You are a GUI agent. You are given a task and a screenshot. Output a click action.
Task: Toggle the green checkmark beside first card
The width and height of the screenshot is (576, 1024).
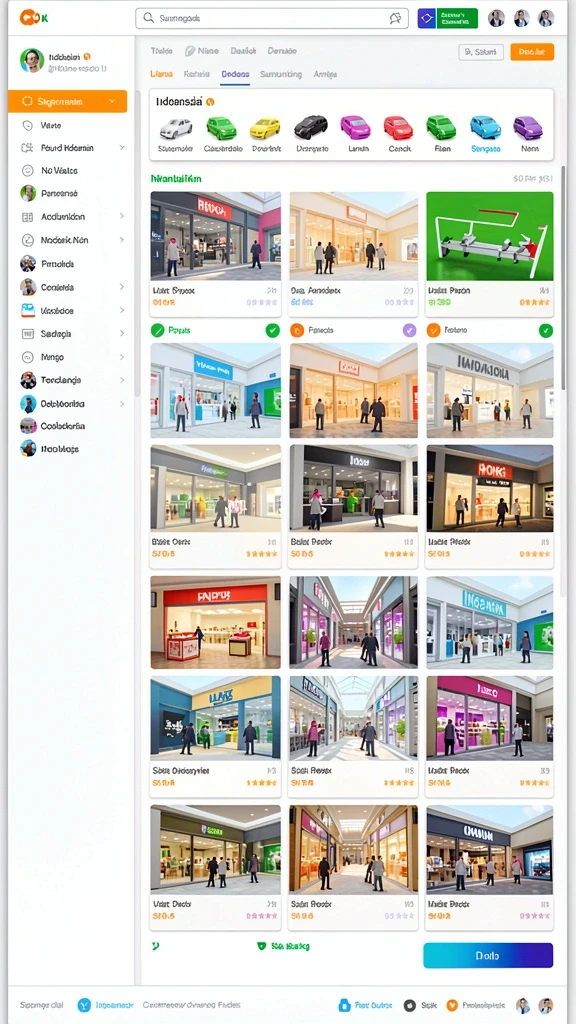272,330
